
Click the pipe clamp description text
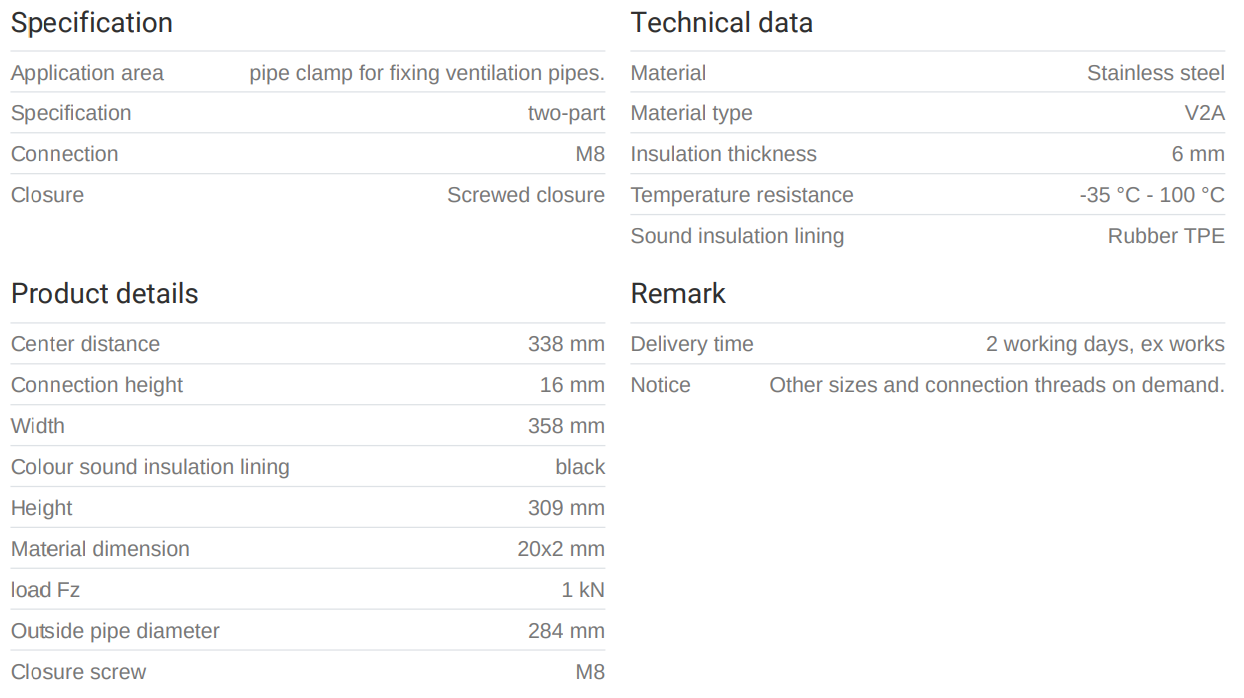[427, 73]
